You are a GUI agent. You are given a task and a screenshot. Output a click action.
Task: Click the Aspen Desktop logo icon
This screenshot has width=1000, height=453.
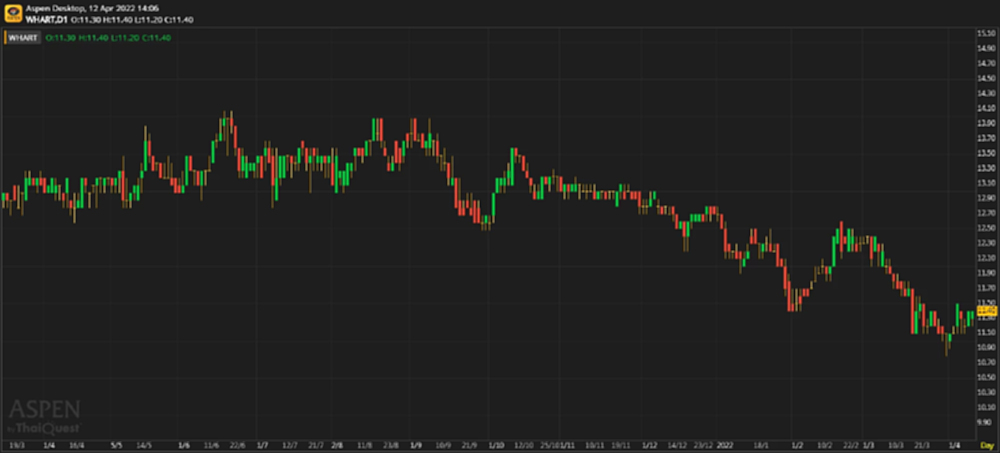(x=13, y=13)
